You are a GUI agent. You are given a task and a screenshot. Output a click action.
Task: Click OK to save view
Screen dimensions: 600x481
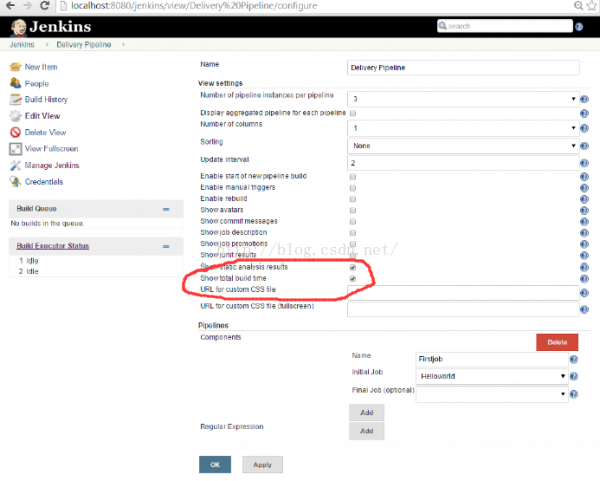(215, 465)
